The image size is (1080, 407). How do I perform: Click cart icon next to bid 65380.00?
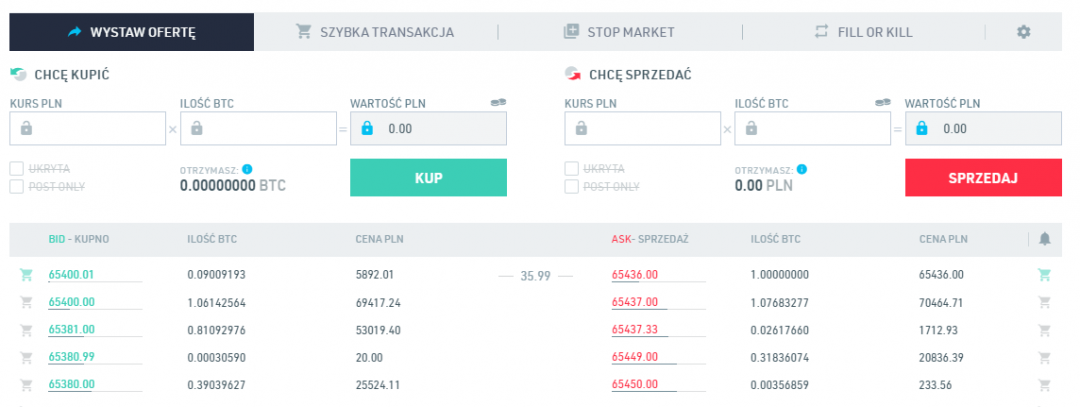[26, 384]
